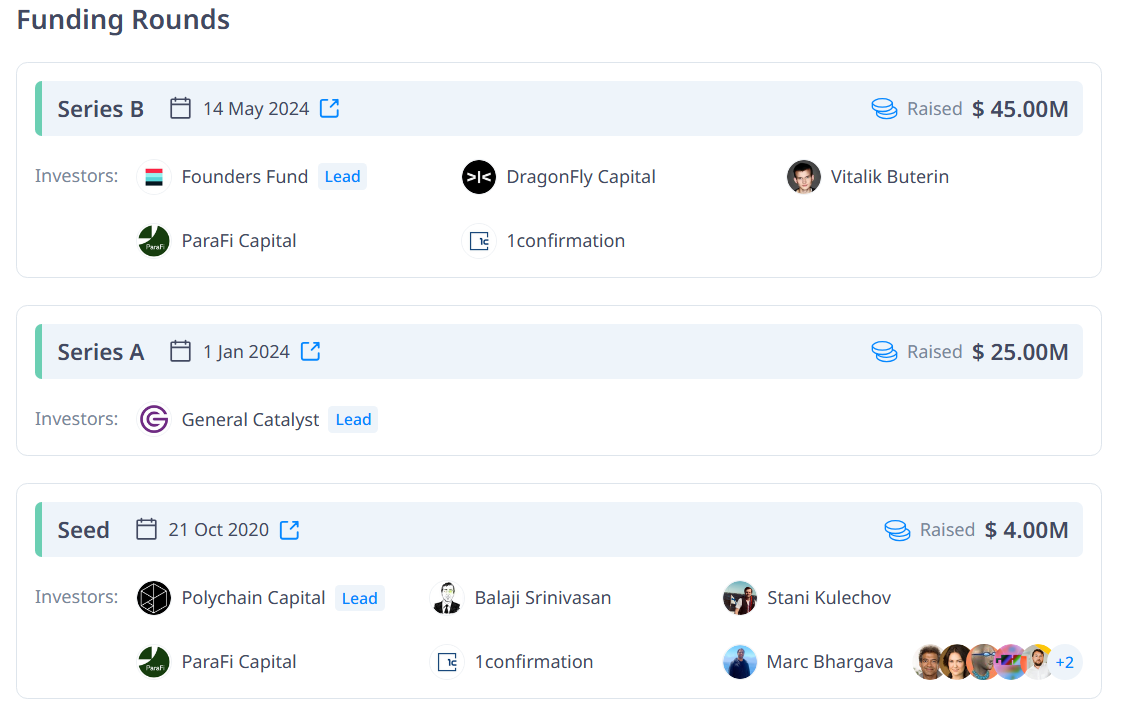
Task: Open the Vitalik Buterin investor link
Action: coord(889,177)
